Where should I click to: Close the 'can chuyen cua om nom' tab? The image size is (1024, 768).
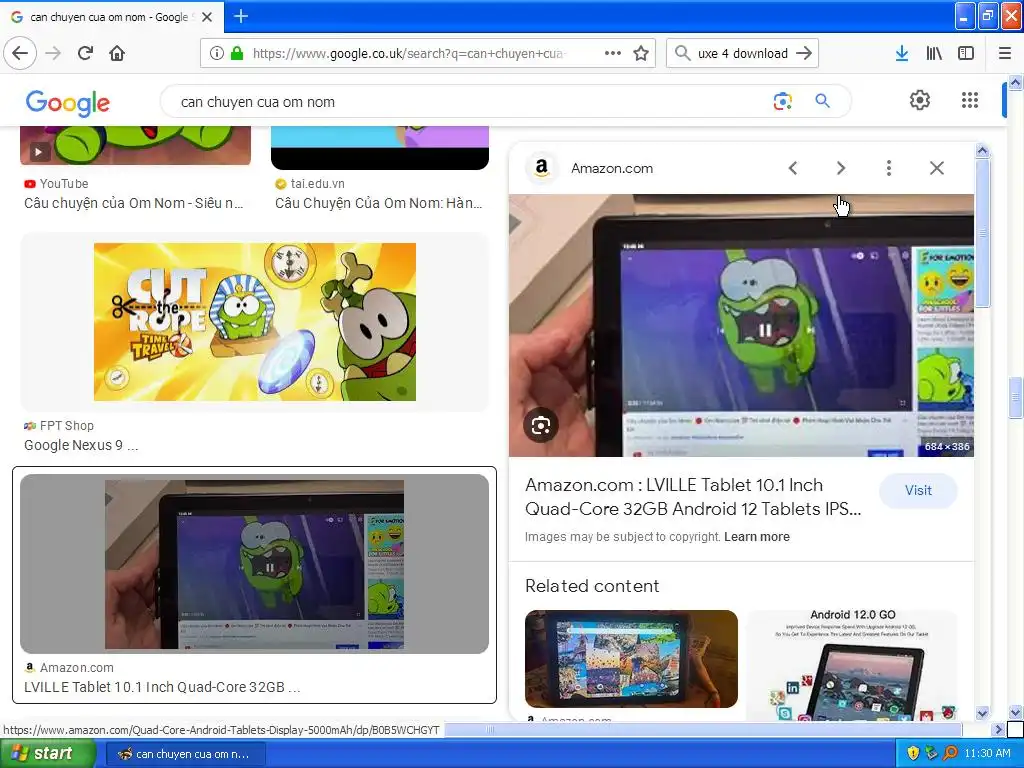[x=207, y=17]
